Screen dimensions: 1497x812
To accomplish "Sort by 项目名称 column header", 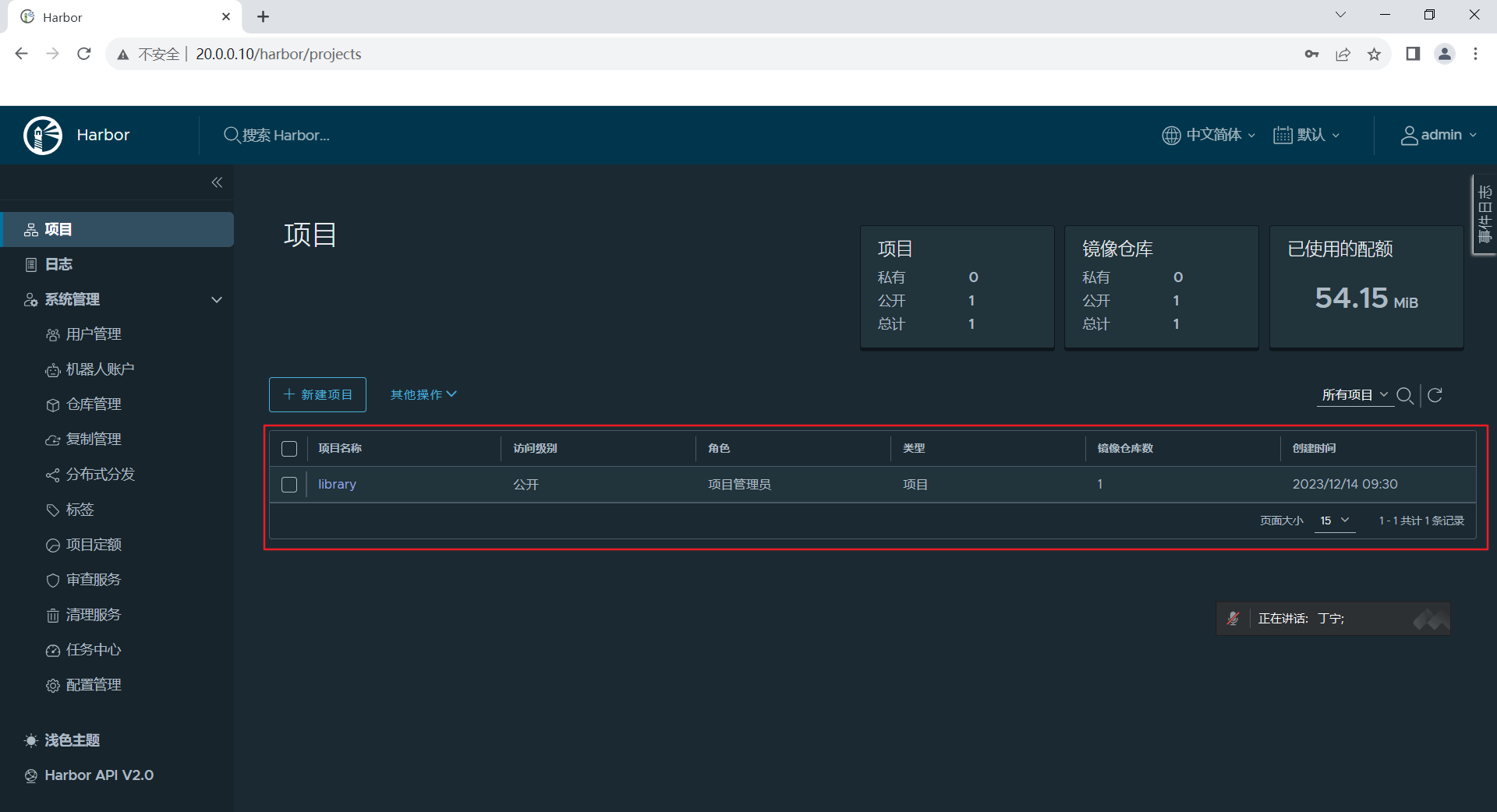I will (x=340, y=449).
